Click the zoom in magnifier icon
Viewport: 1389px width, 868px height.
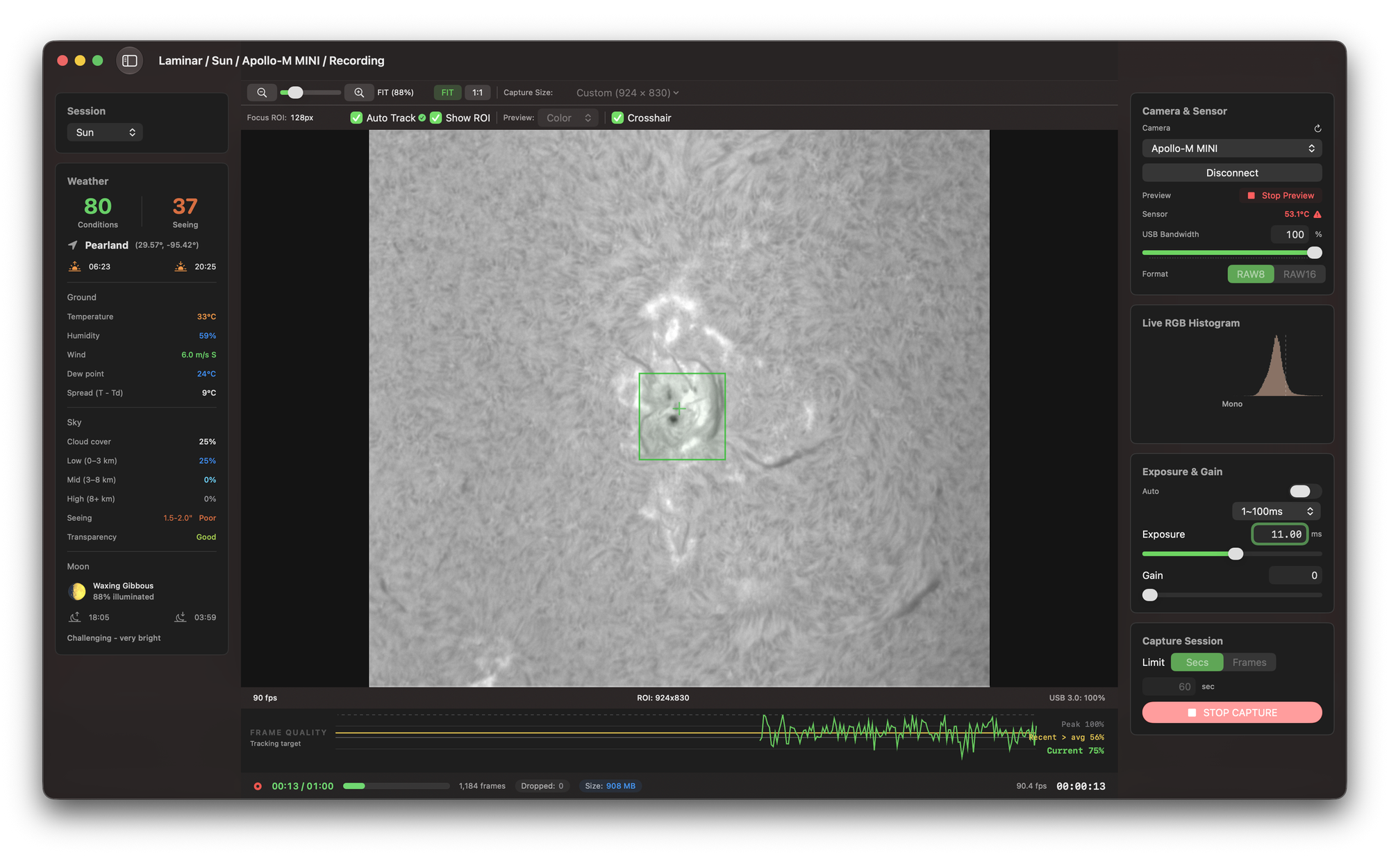coord(359,92)
